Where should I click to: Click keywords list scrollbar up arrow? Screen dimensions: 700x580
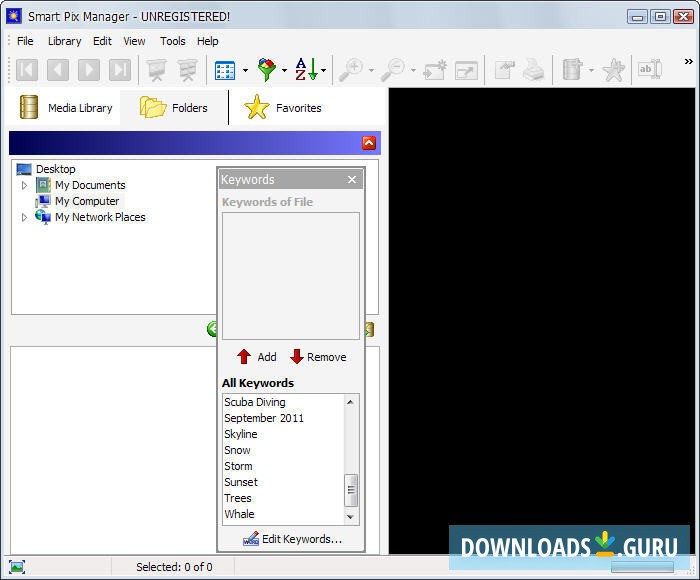click(350, 402)
